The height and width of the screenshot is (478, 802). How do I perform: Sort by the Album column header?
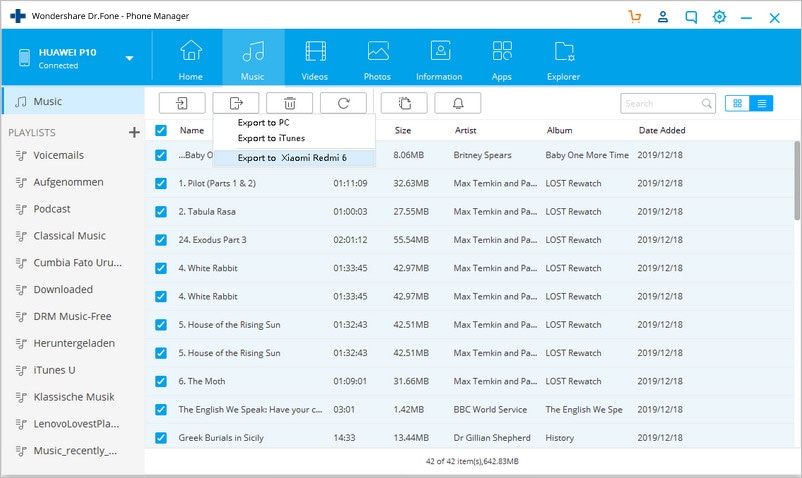tap(560, 130)
